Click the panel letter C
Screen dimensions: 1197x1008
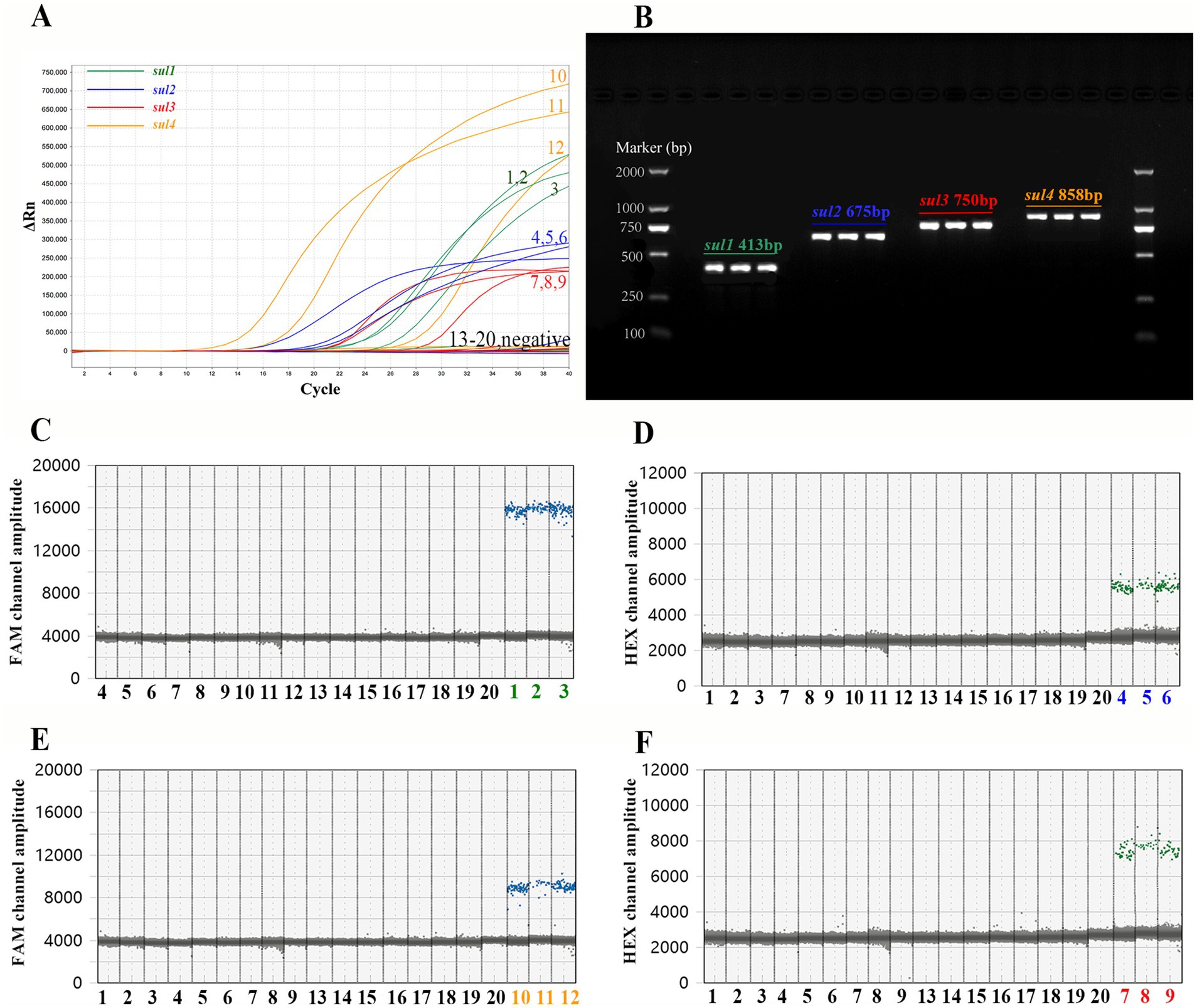41,430
